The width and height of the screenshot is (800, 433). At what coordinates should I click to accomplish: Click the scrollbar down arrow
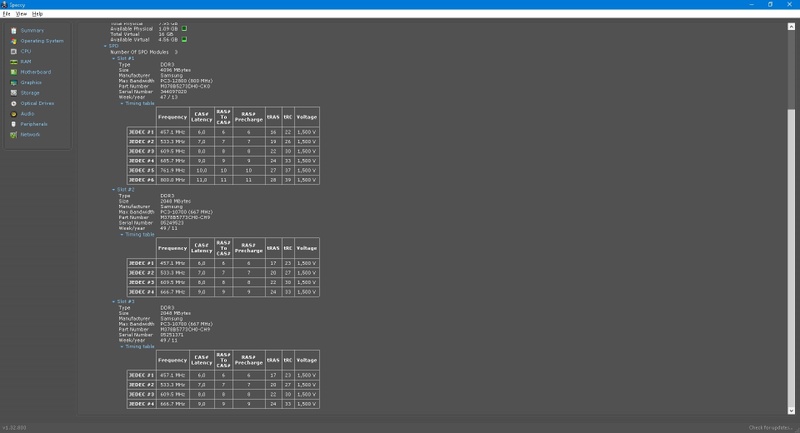pyautogui.click(x=791, y=411)
